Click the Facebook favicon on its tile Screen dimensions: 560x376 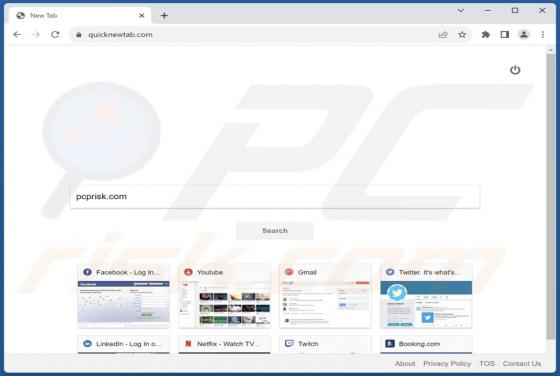[x=87, y=272]
